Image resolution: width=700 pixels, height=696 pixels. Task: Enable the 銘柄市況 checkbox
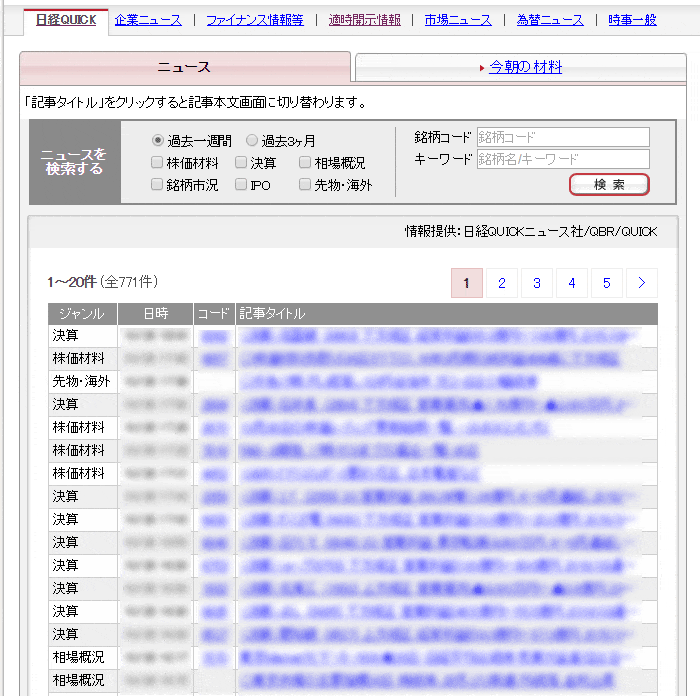click(x=157, y=185)
